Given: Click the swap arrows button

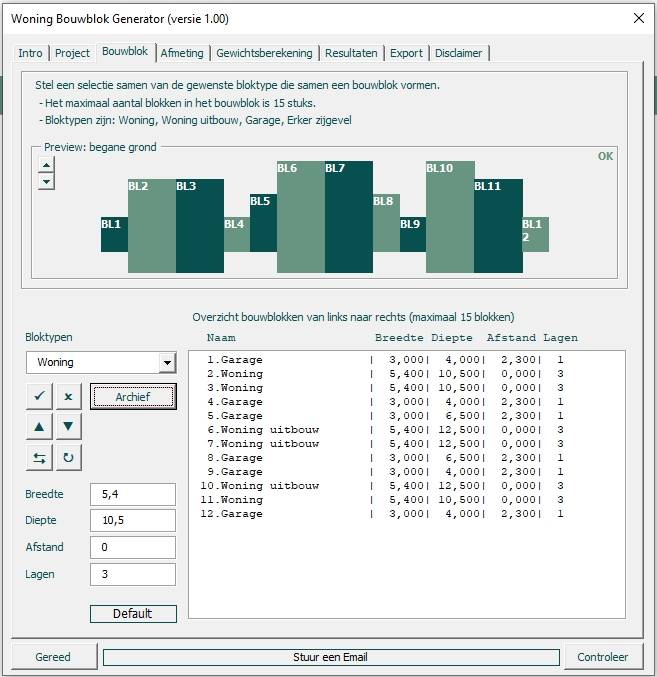Looking at the screenshot, I should coord(39,458).
